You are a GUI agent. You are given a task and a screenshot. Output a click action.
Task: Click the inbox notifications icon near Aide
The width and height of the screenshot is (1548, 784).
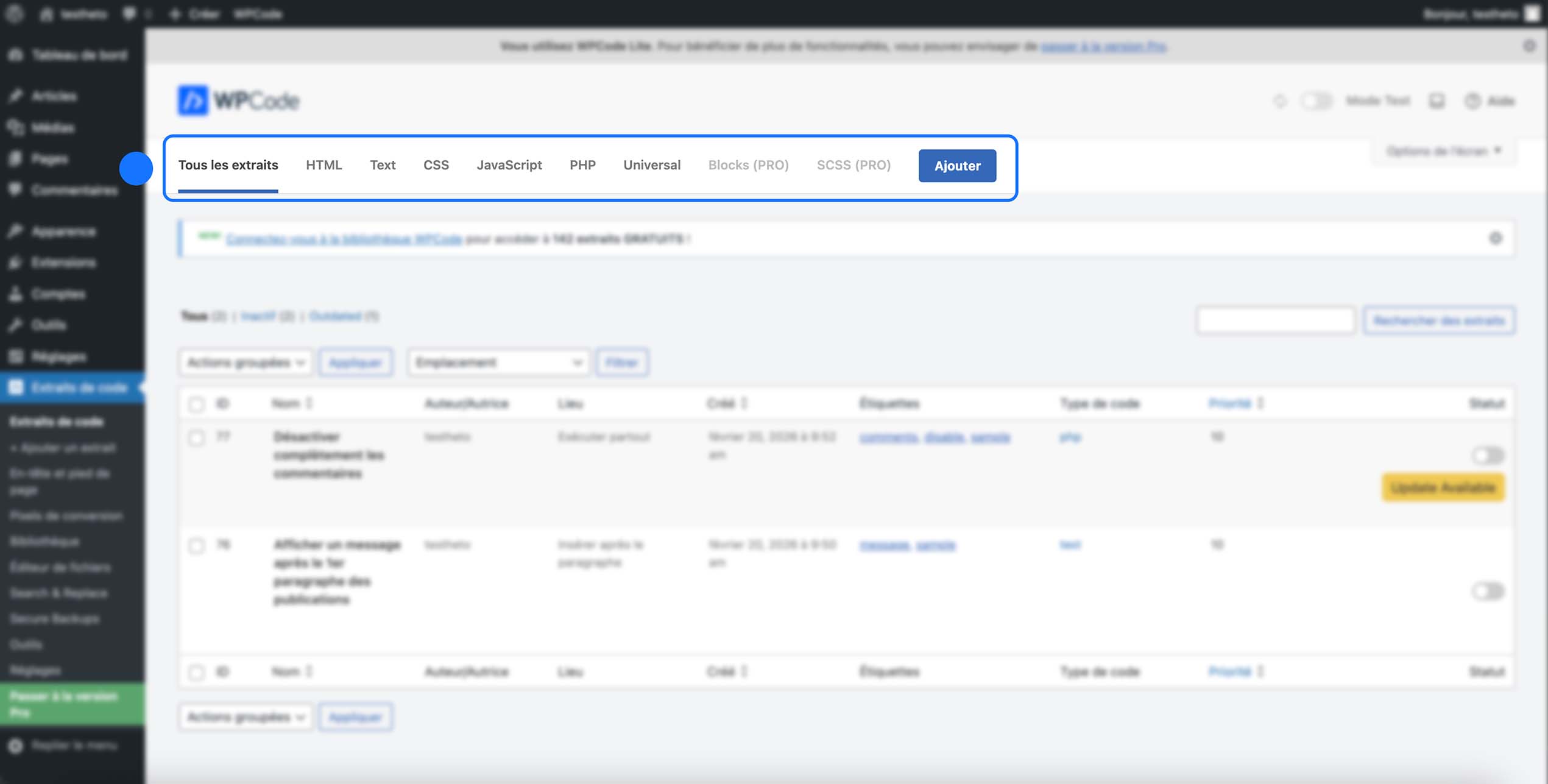click(x=1437, y=101)
